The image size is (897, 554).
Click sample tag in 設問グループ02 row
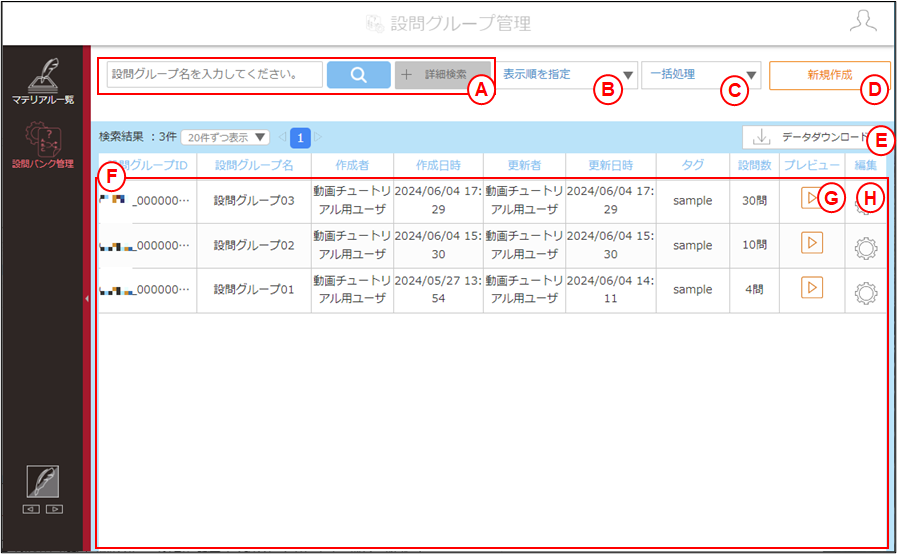pos(693,246)
